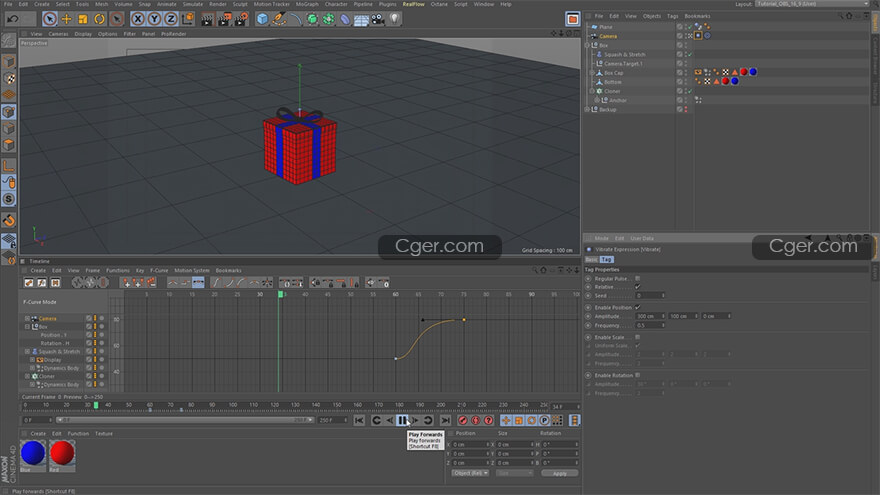Screen dimensions: 880x495
Task: Click the Spline Pen tool icon
Action: tap(279, 19)
